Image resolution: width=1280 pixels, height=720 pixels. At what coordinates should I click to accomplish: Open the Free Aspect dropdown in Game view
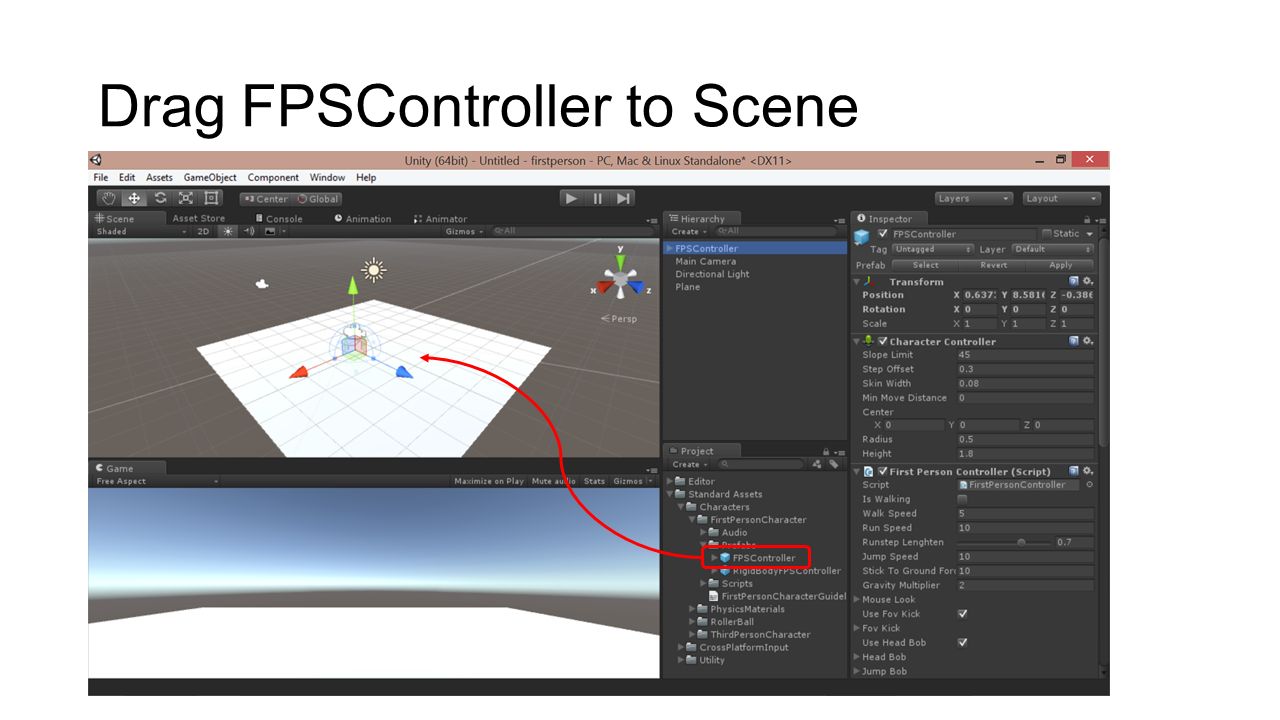pyautogui.click(x=157, y=481)
